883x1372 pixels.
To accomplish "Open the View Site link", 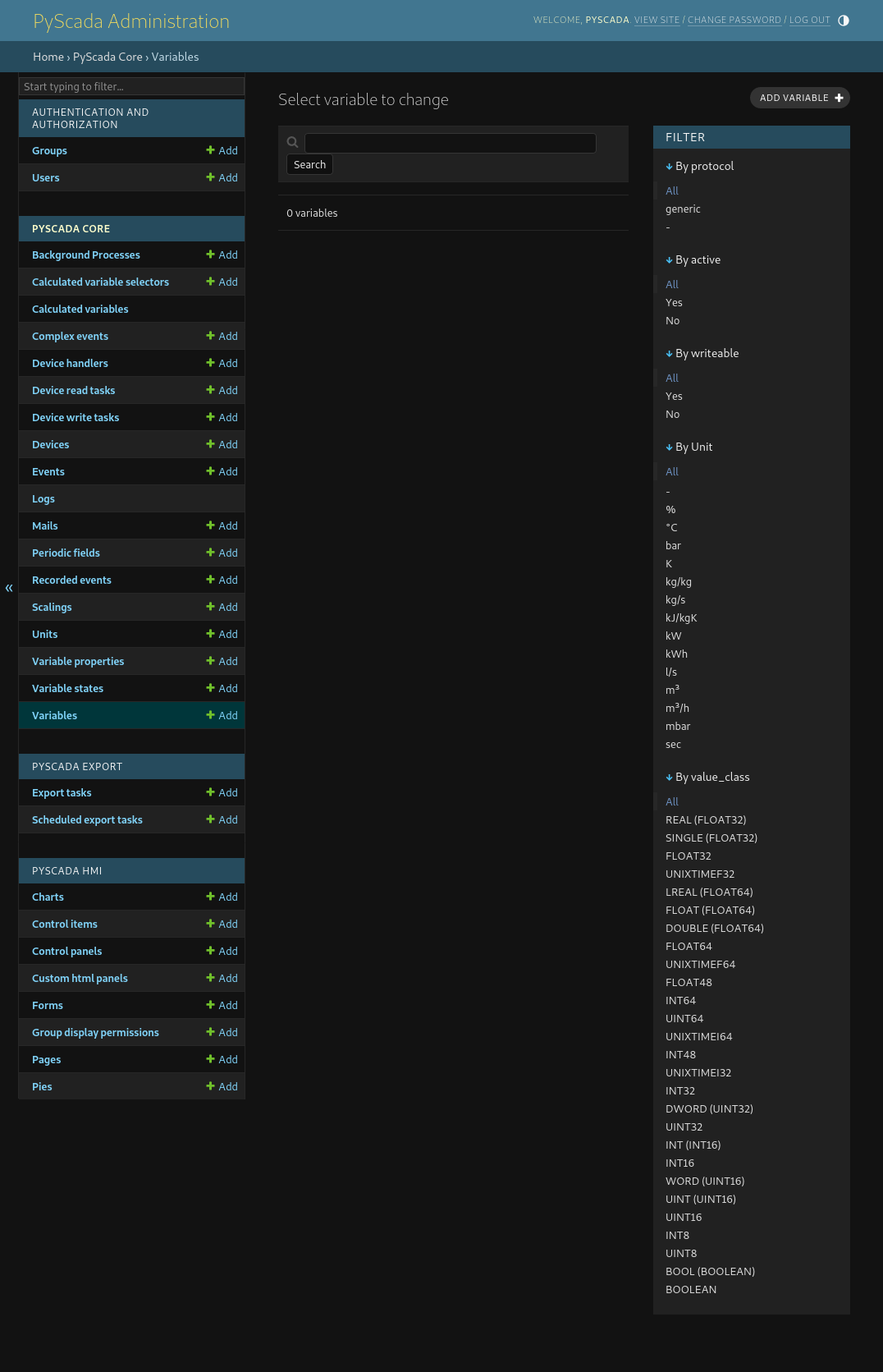I will point(657,20).
